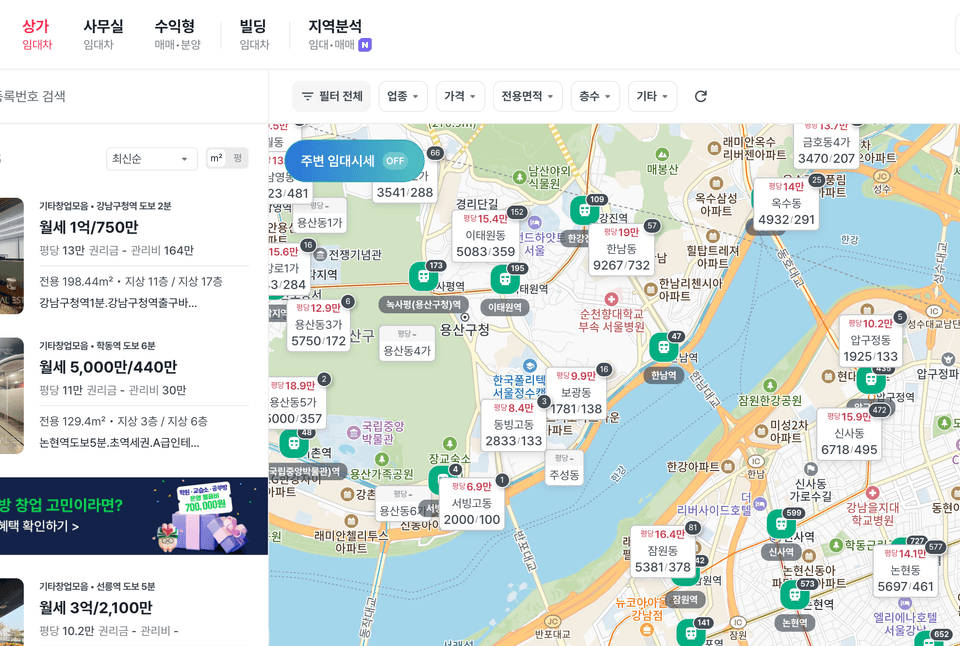Click the marker with 152 listings near 경리단길
The height and width of the screenshot is (646, 960).
(x=517, y=212)
